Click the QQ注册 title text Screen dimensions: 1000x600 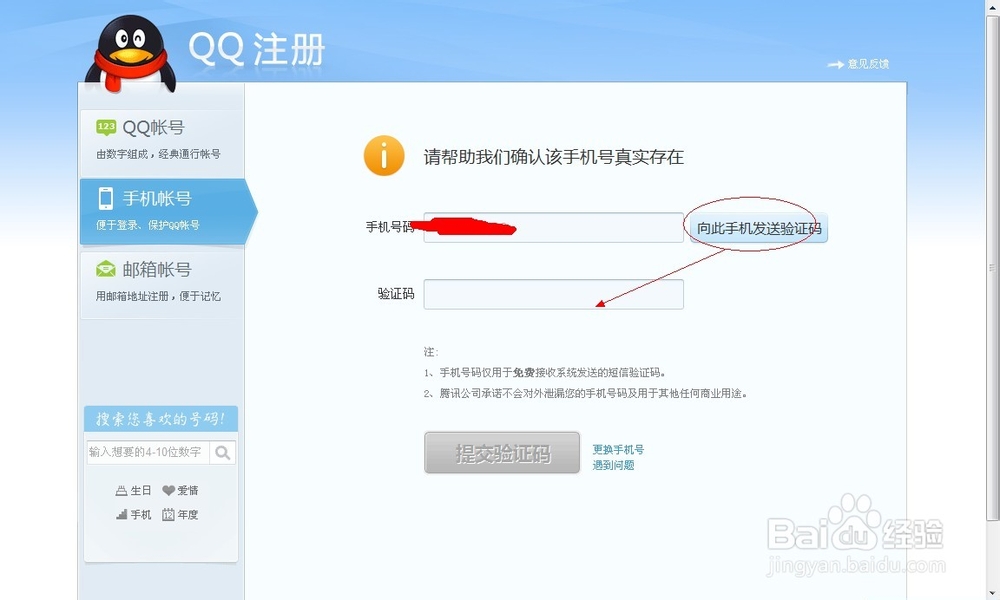point(256,48)
